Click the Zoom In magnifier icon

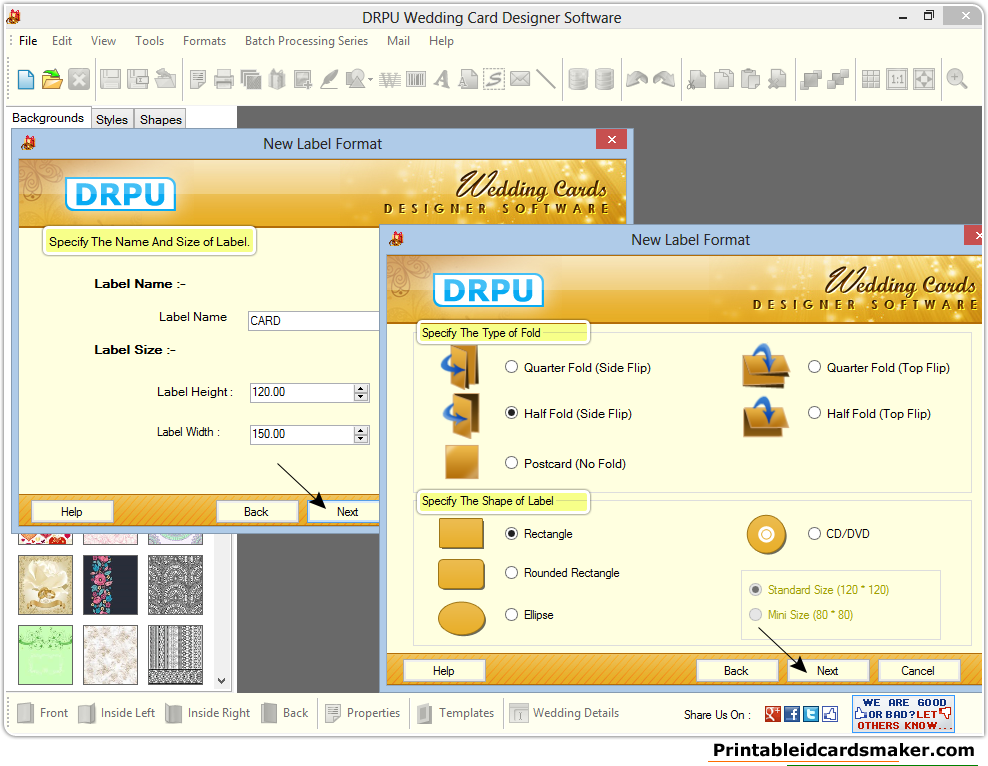[x=956, y=79]
